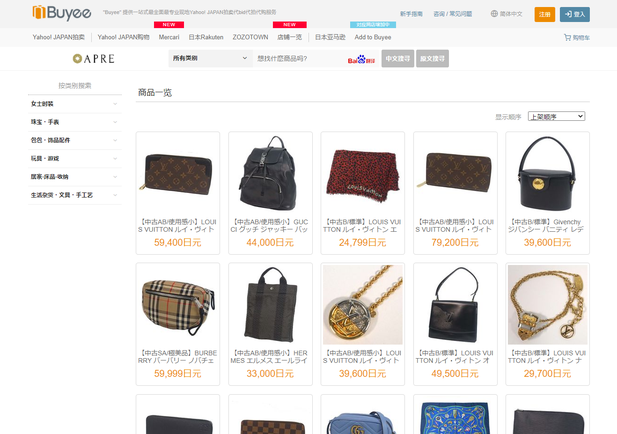
Task: Open the 所有类别 category dropdown
Action: point(210,58)
